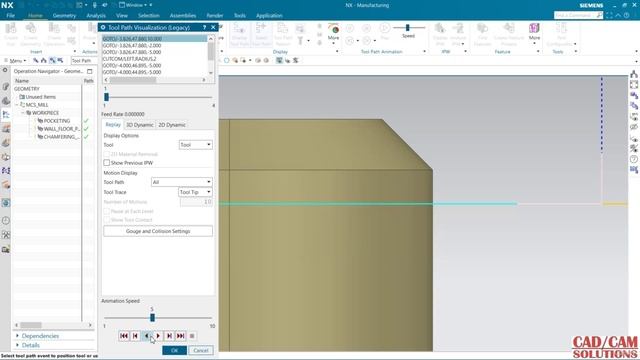Click the Number of Motions input field
Viewport: 640px width, 360px height.
pyautogui.click(x=196, y=202)
